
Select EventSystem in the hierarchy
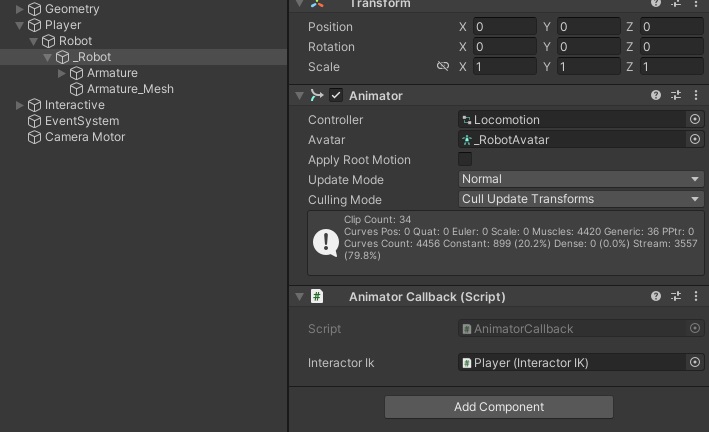click(x=81, y=121)
